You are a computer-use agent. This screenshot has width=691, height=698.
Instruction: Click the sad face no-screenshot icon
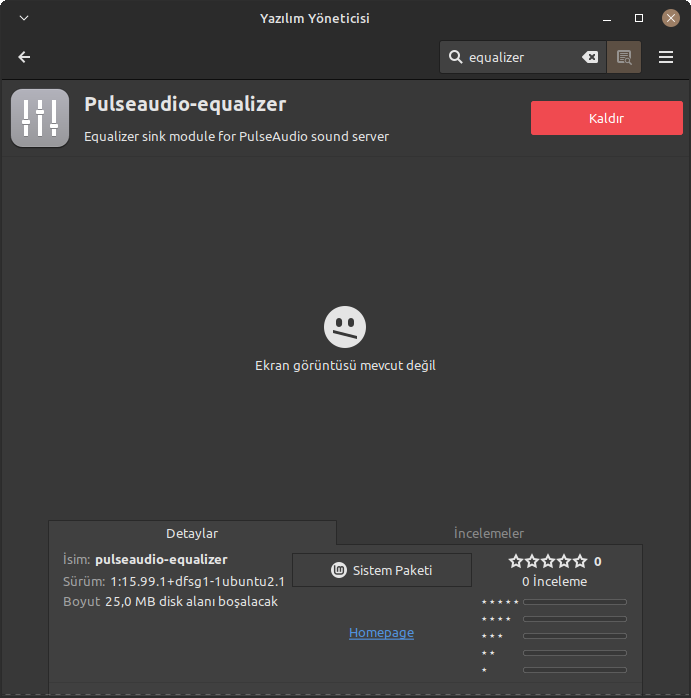pos(345,327)
